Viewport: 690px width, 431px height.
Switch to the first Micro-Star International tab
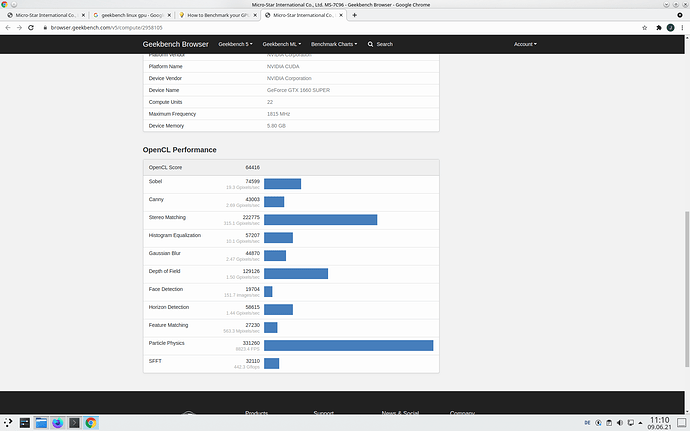click(46, 15)
